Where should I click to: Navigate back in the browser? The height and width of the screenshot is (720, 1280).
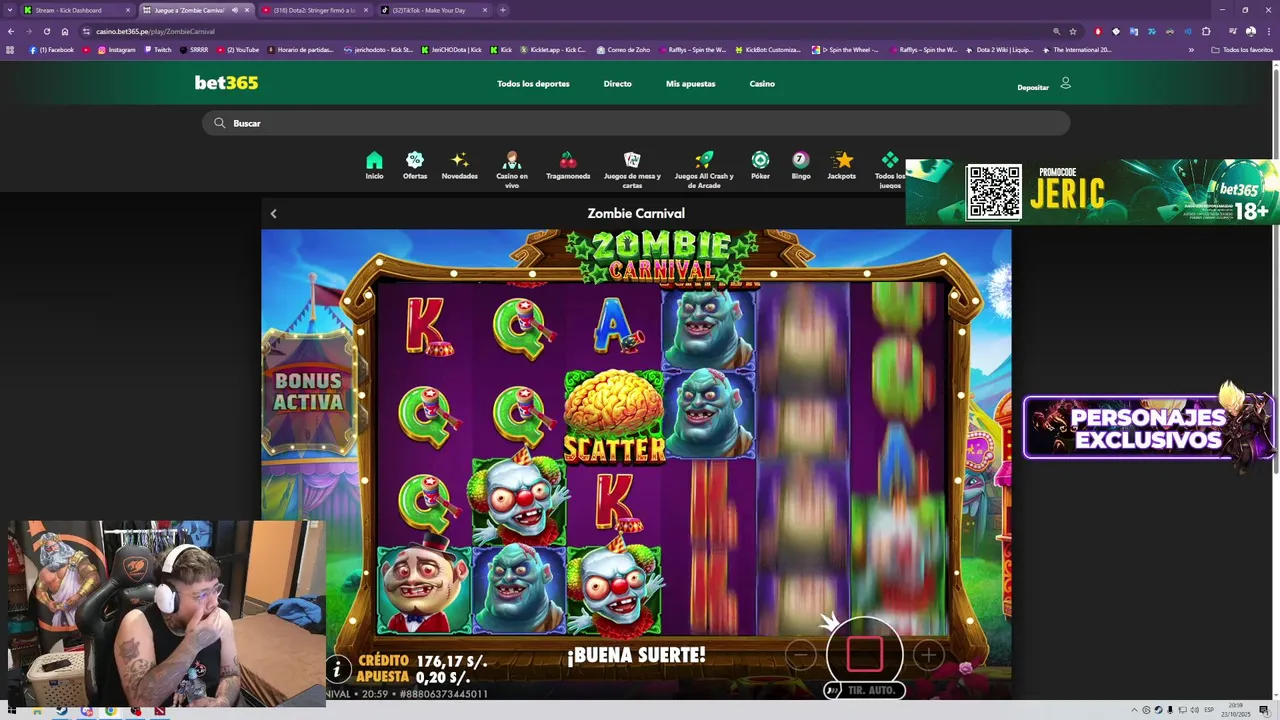[x=11, y=31]
